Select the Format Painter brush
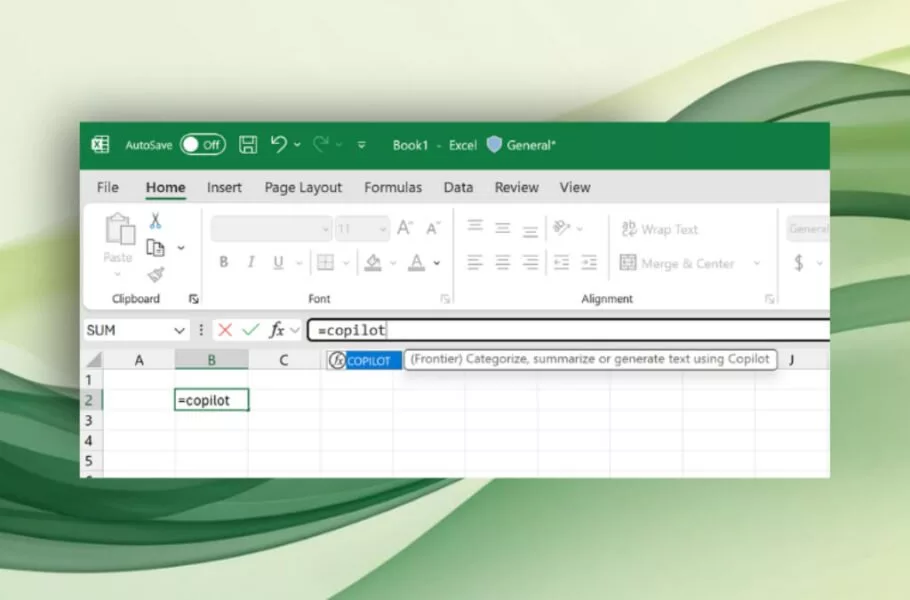910x600 pixels. (156, 274)
